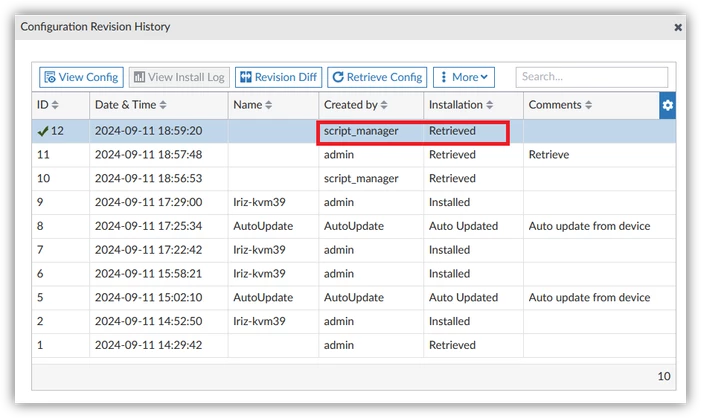Click date 2024-09-11 18:57:48

coord(148,155)
